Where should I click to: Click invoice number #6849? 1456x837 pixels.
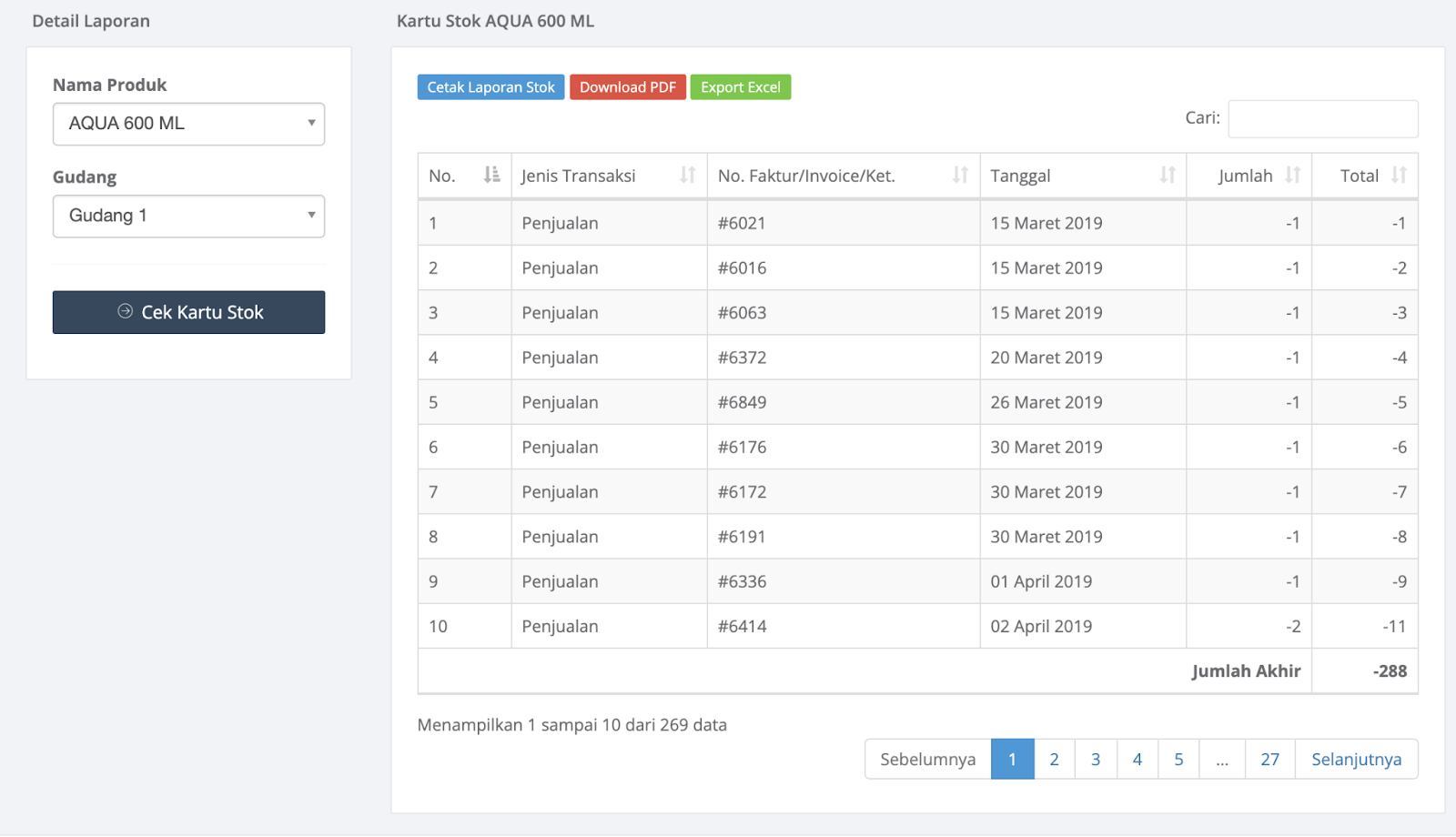pyautogui.click(x=742, y=402)
